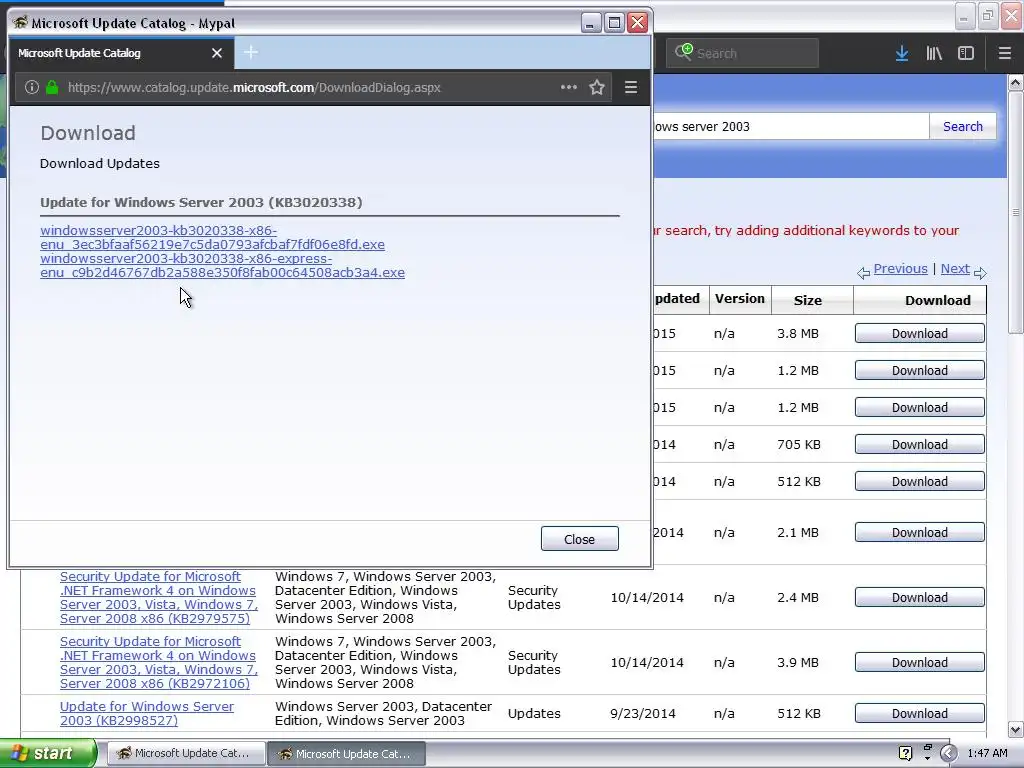Click the Next arrow icon in catalog
This screenshot has width=1024, height=768.
tap(980, 273)
